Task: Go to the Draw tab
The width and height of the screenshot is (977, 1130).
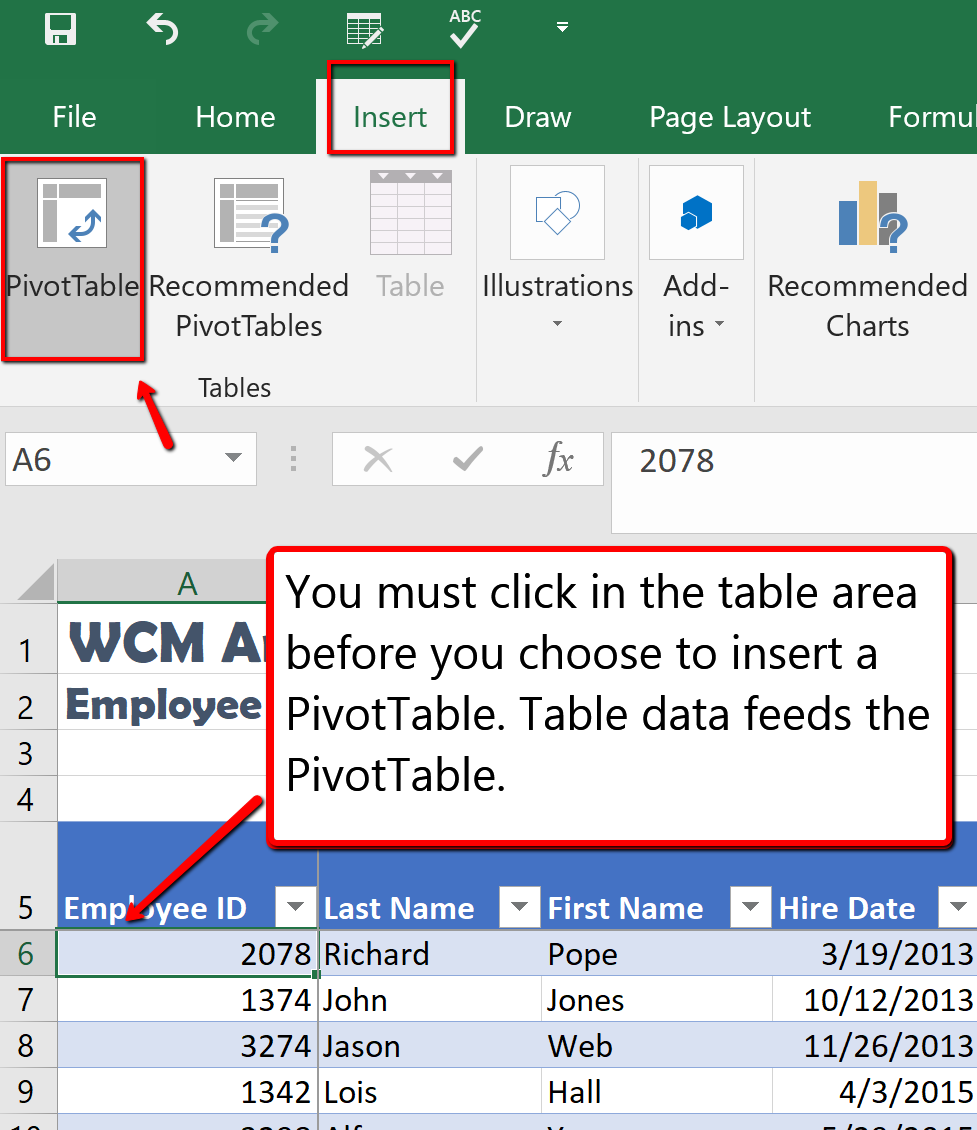Action: (x=537, y=117)
